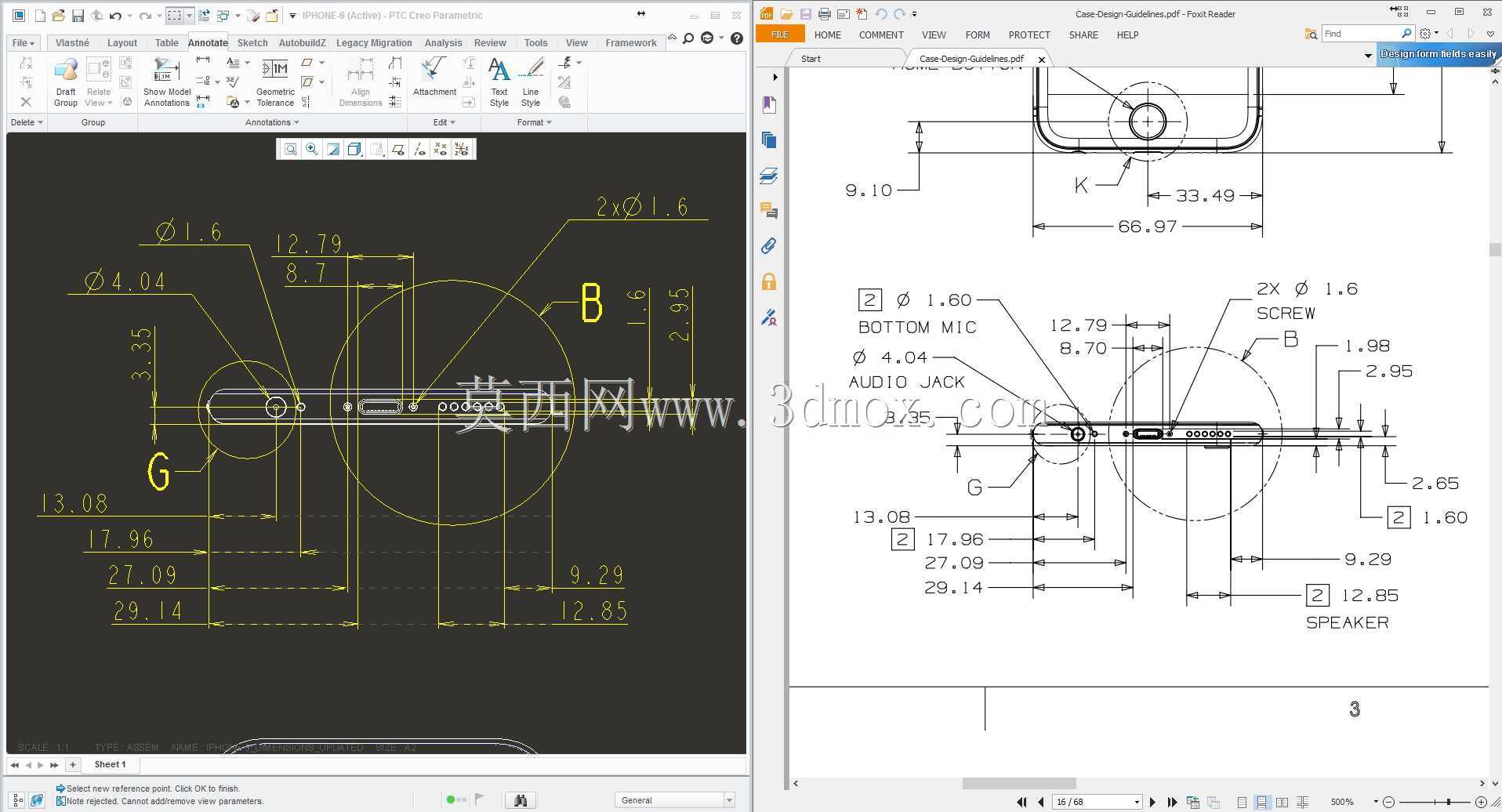
Task: Open the Foxit PROTECT menu
Action: click(x=1029, y=35)
